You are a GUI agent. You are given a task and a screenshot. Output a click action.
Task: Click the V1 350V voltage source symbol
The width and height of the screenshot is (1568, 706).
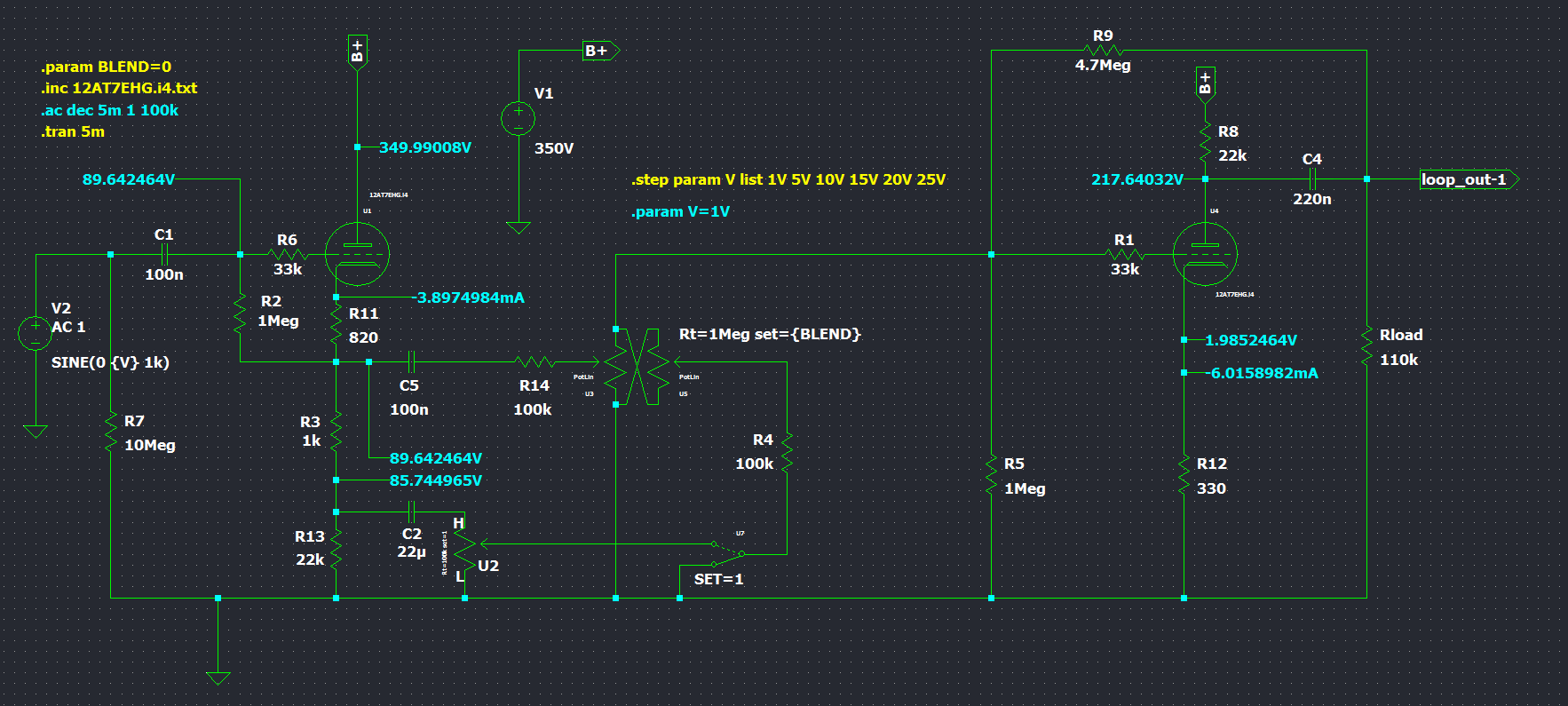[x=519, y=118]
